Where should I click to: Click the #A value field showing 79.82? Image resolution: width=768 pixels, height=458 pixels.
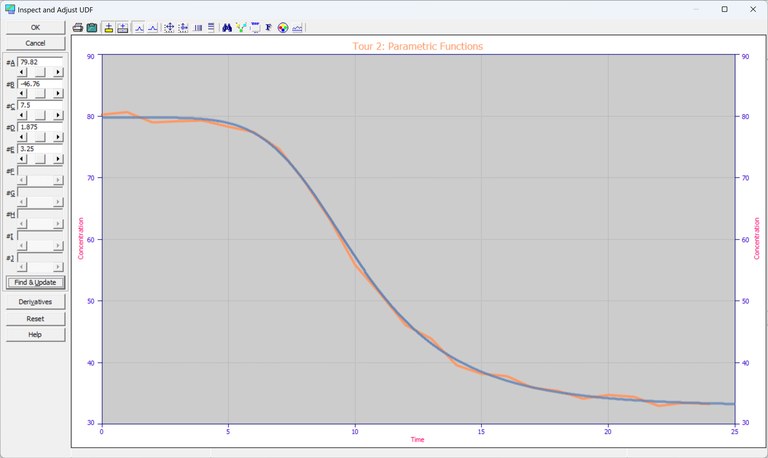[40, 62]
